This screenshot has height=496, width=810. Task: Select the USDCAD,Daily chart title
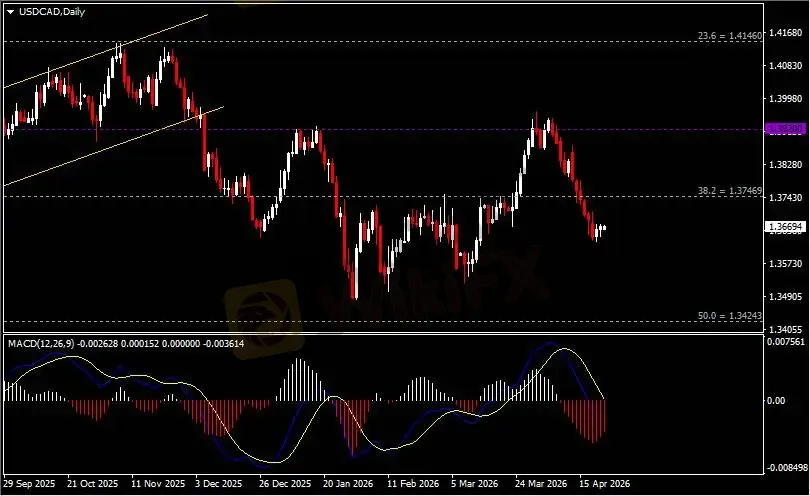click(52, 11)
